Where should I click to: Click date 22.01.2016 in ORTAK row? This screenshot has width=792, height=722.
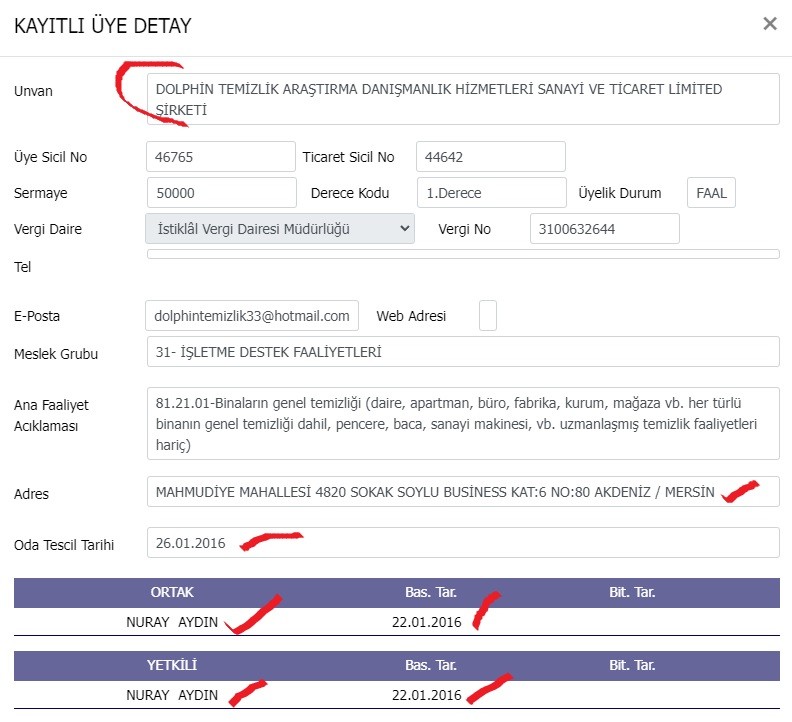(427, 622)
